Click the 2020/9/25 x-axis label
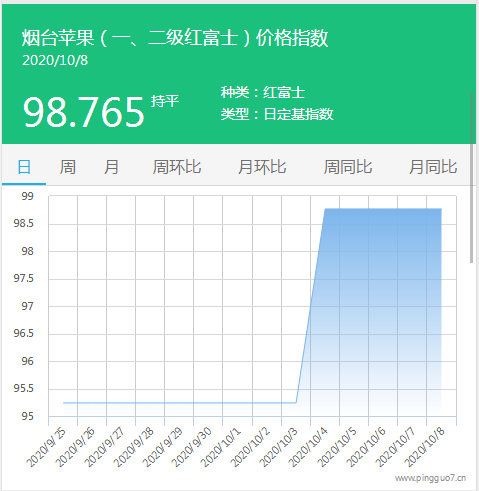Screen dimensions: 479x491 46,448
